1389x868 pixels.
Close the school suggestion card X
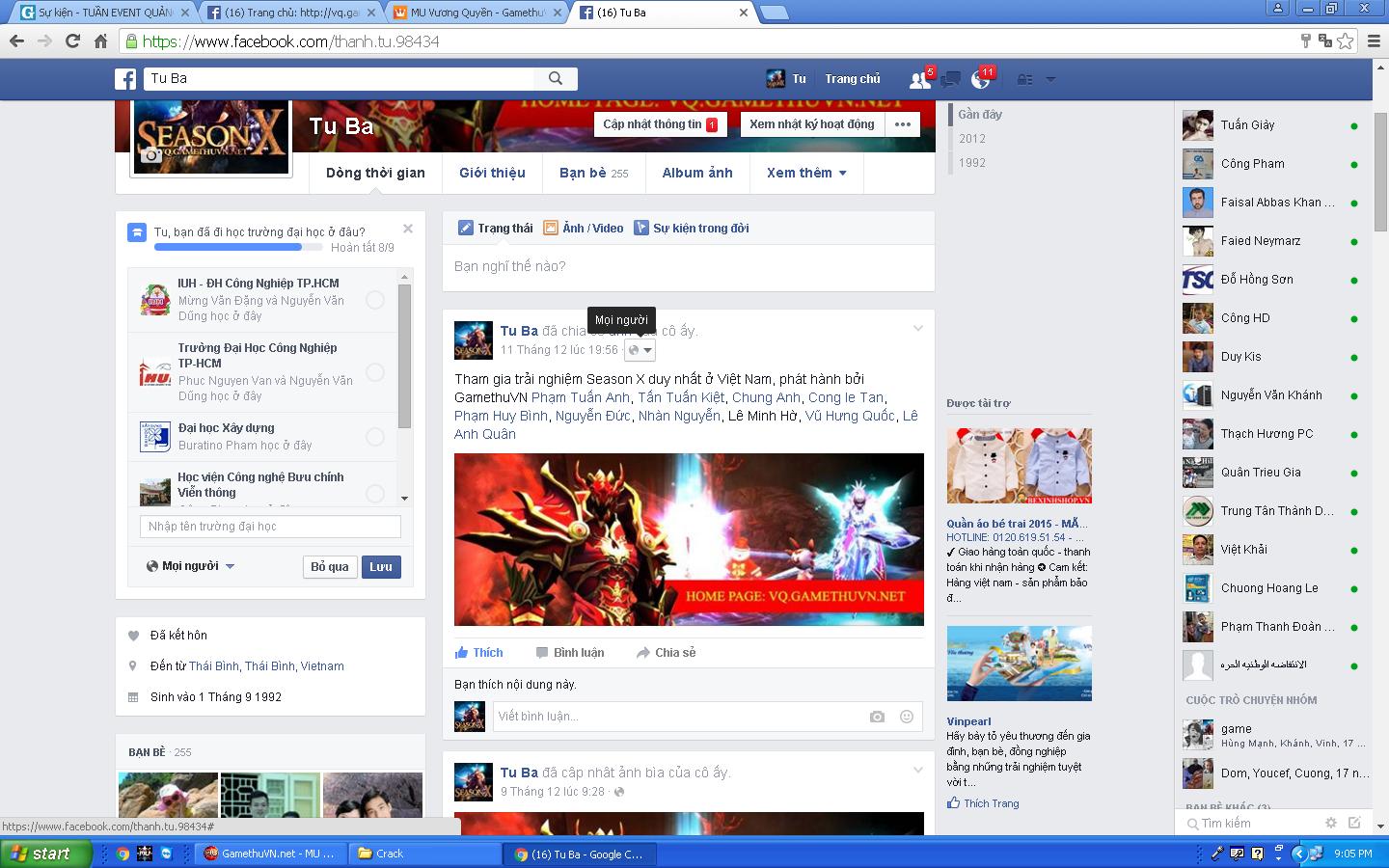pos(408,229)
